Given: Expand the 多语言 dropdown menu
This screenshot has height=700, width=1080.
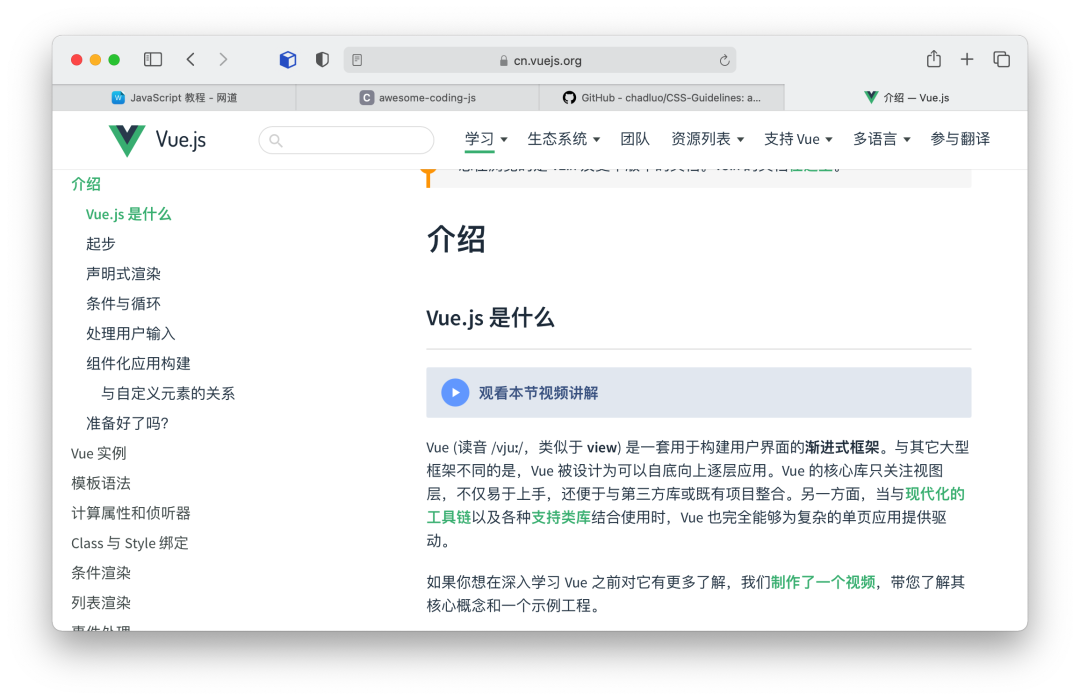Looking at the screenshot, I should (x=882, y=139).
